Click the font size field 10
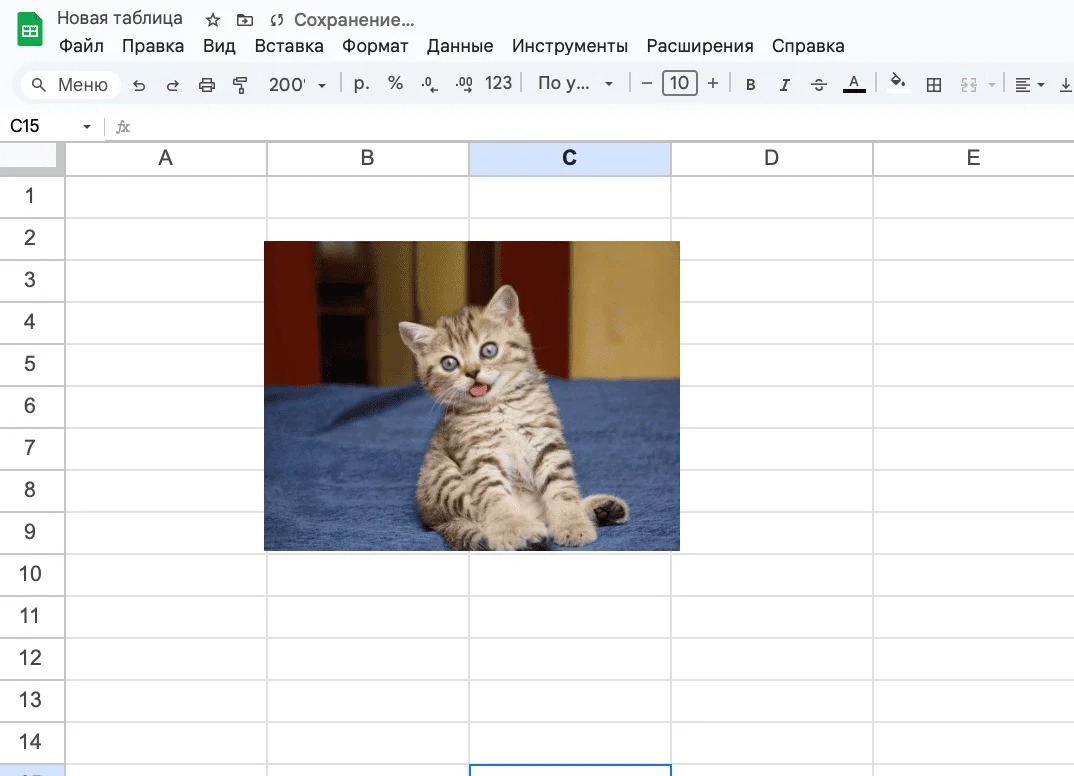This screenshot has width=1074, height=776. [679, 84]
